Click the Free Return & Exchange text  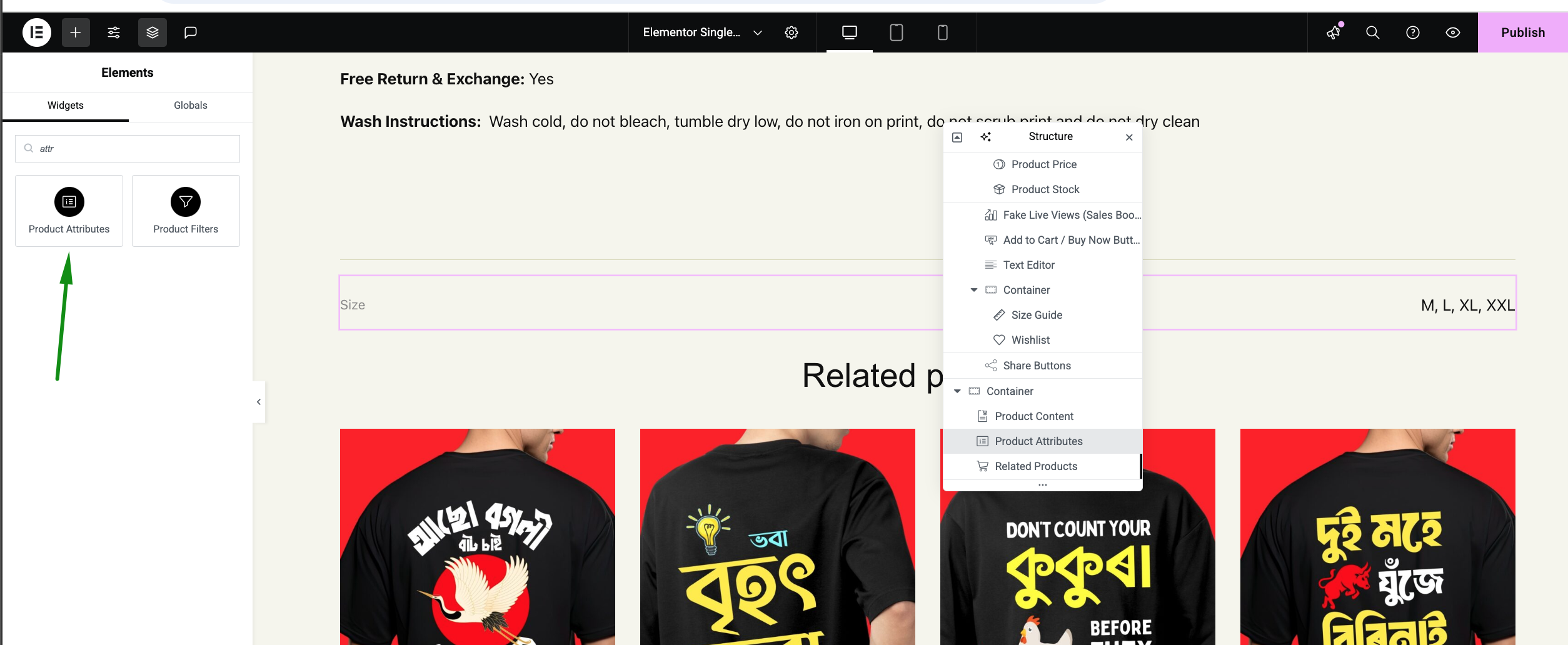[x=447, y=79]
